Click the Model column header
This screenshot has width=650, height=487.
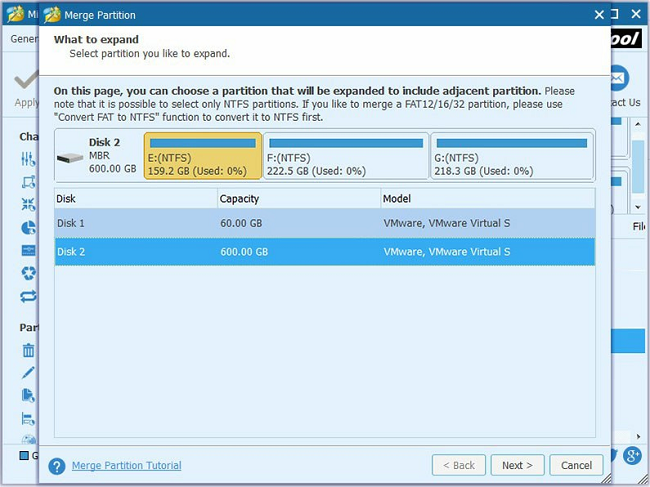click(487, 199)
